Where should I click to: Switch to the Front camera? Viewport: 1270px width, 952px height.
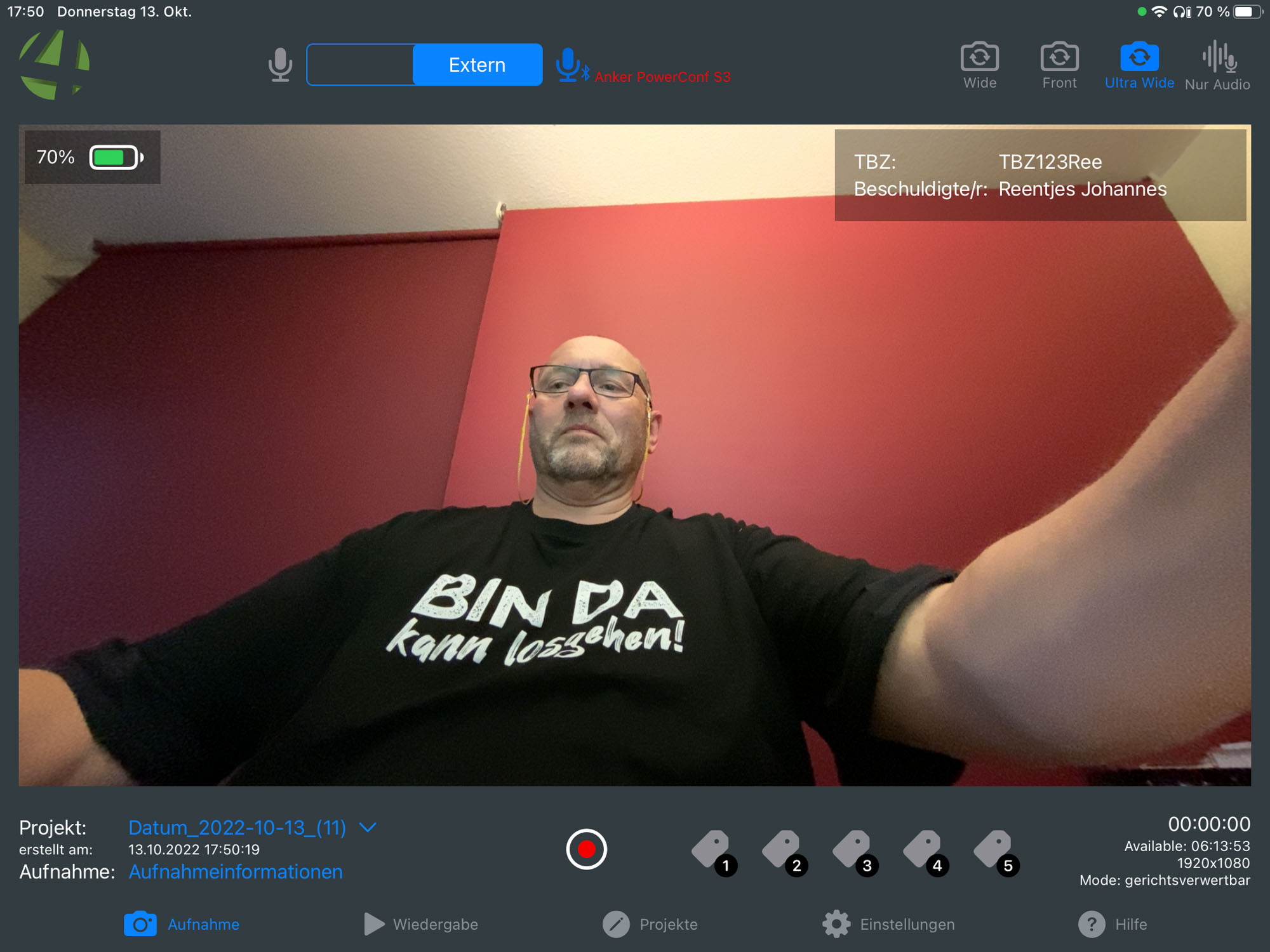[1059, 65]
